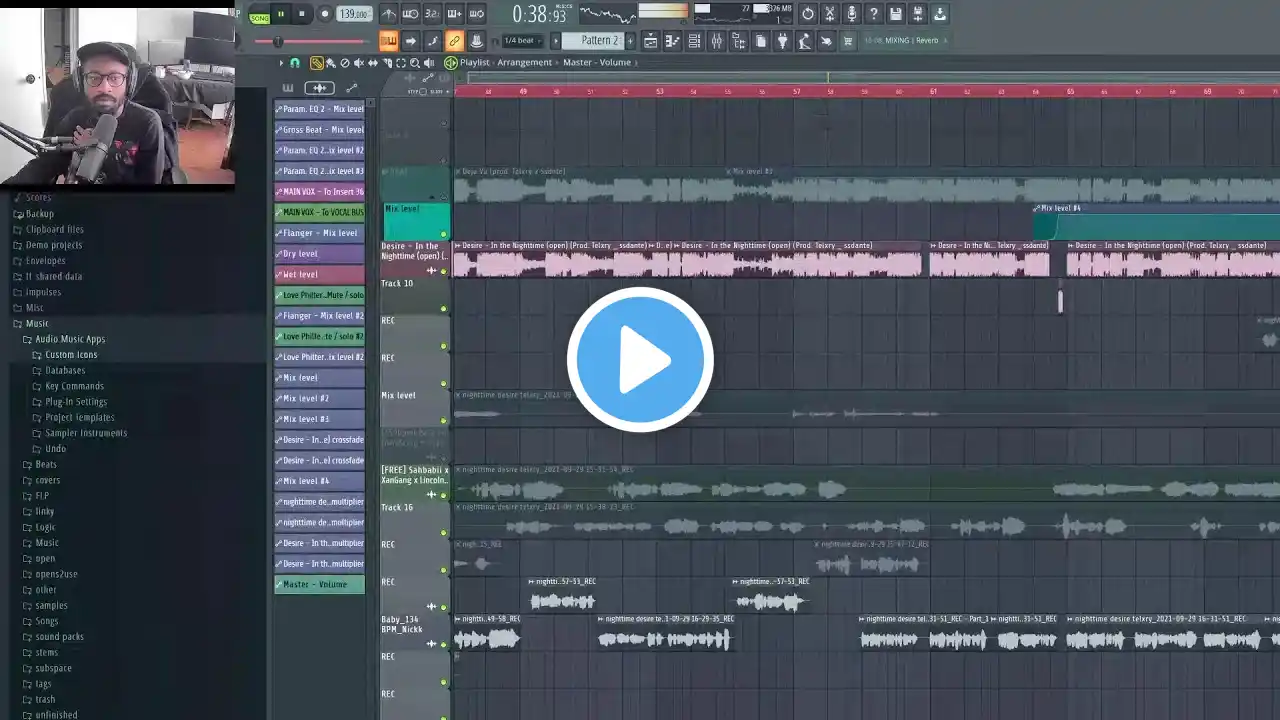Open the Help question mark icon
Image resolution: width=1280 pixels, height=720 pixels.
click(x=874, y=14)
